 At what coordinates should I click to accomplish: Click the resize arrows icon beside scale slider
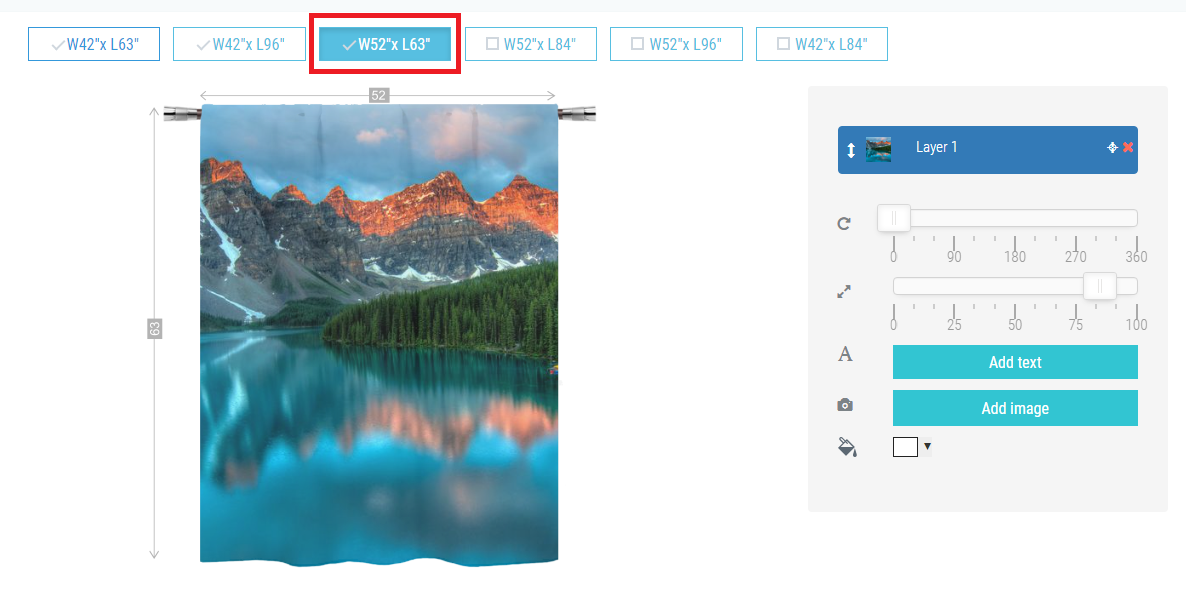844,291
